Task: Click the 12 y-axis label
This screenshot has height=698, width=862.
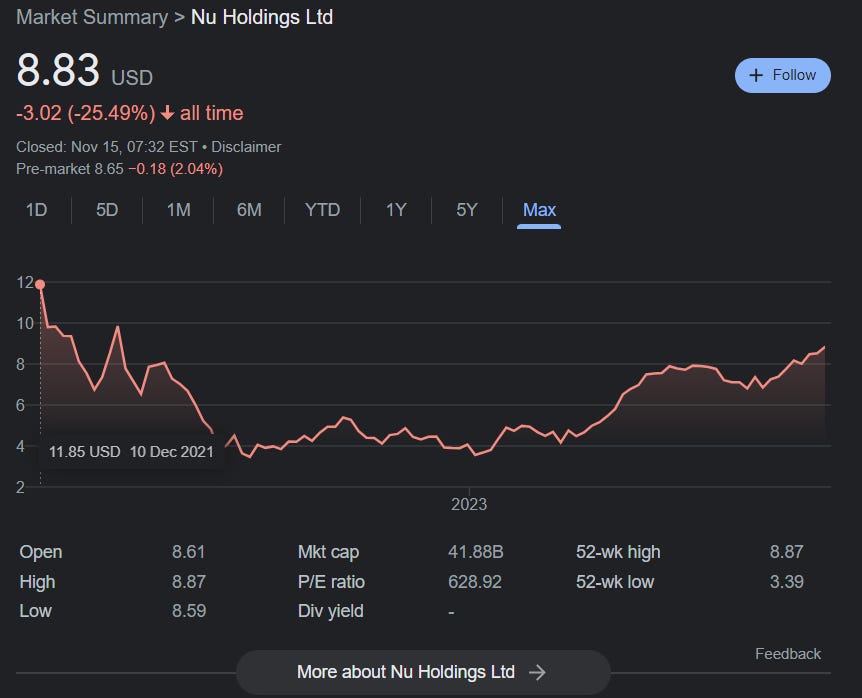Action: [x=25, y=282]
